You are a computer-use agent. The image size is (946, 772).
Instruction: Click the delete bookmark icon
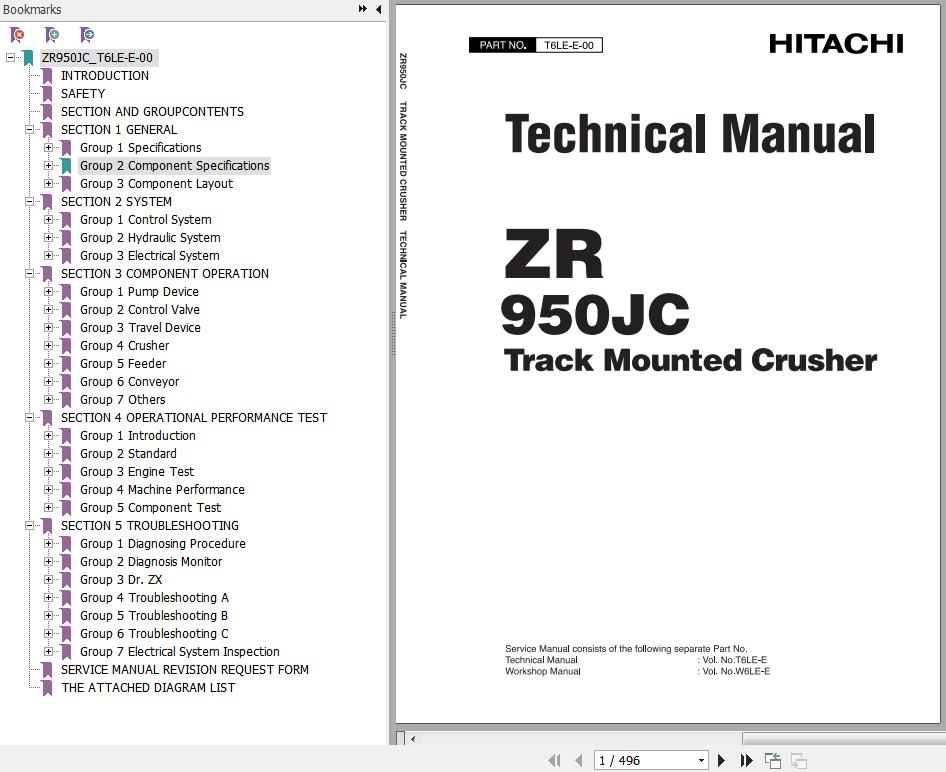pyautogui.click(x=17, y=34)
